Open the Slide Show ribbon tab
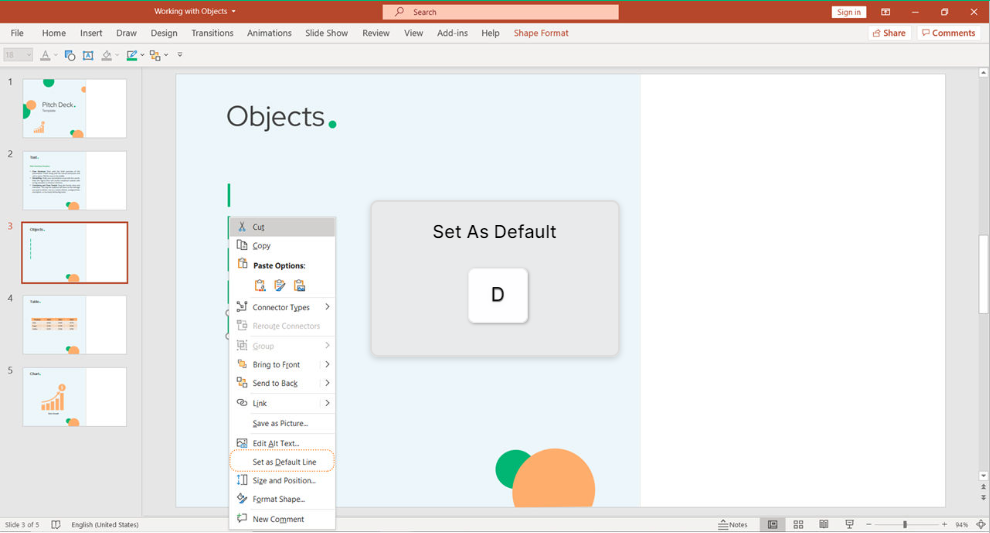990x533 pixels. 326,33
